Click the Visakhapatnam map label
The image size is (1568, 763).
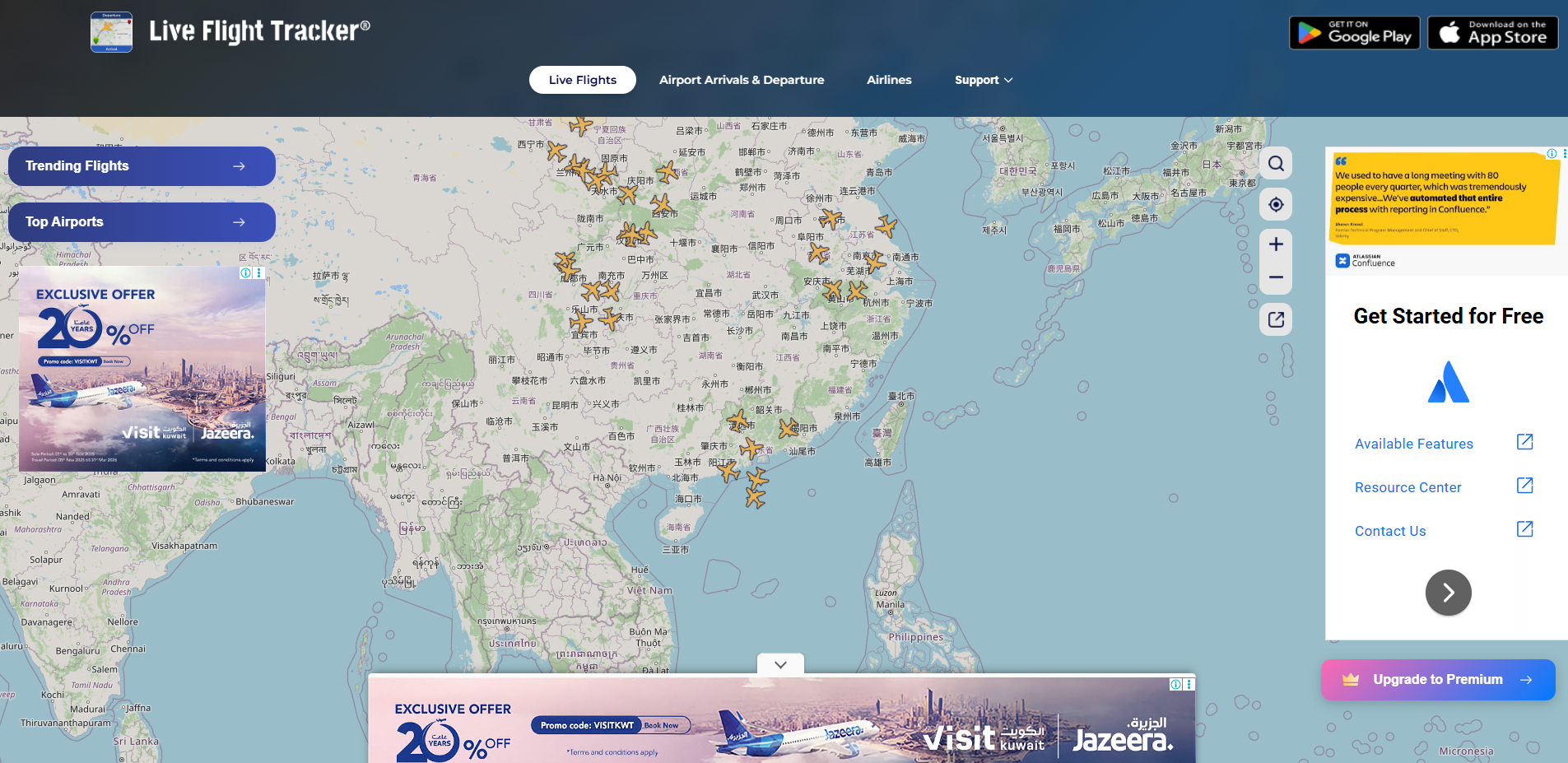coord(184,546)
